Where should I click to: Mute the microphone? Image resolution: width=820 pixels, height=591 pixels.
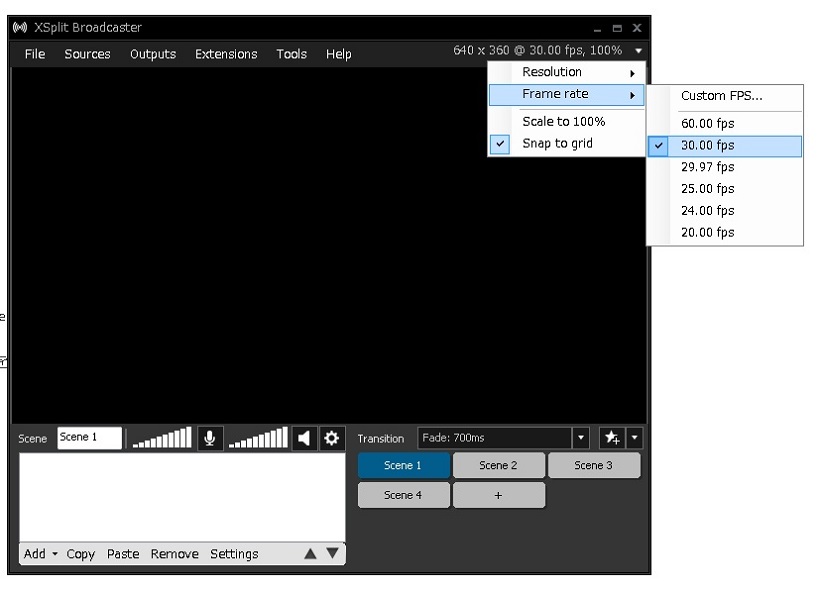coord(210,438)
